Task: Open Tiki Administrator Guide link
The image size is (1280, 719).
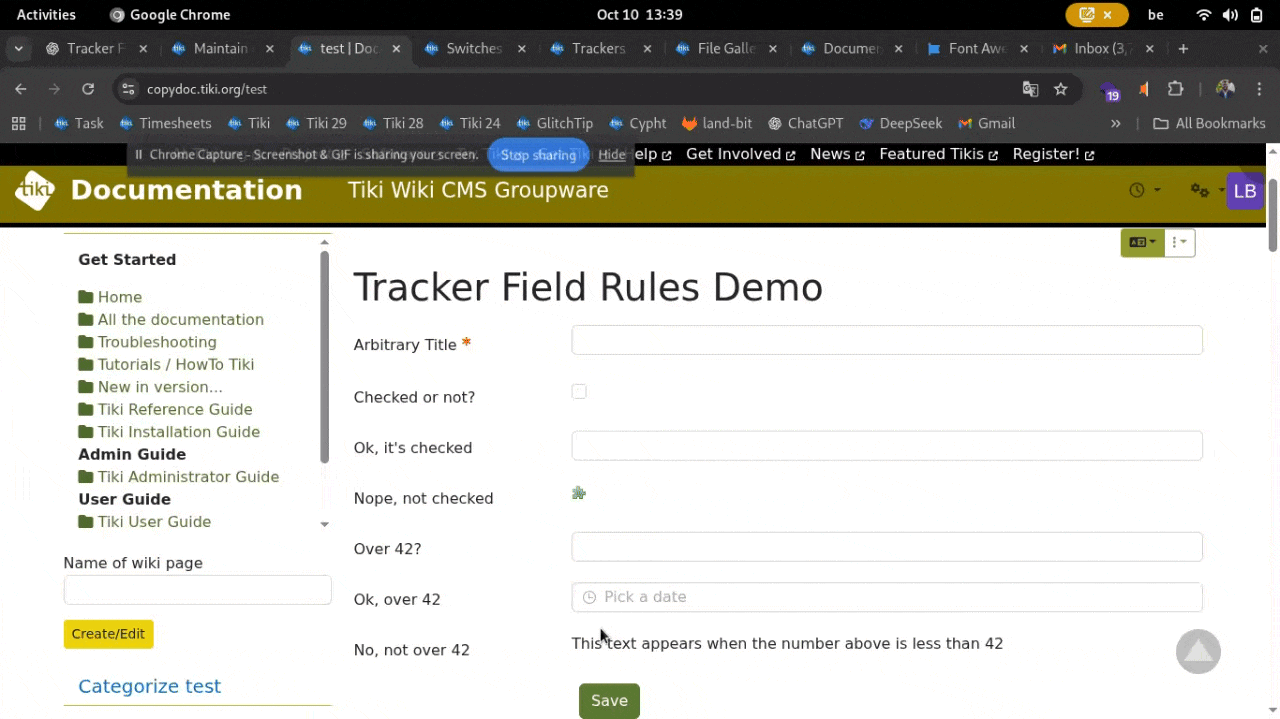Action: tap(188, 477)
